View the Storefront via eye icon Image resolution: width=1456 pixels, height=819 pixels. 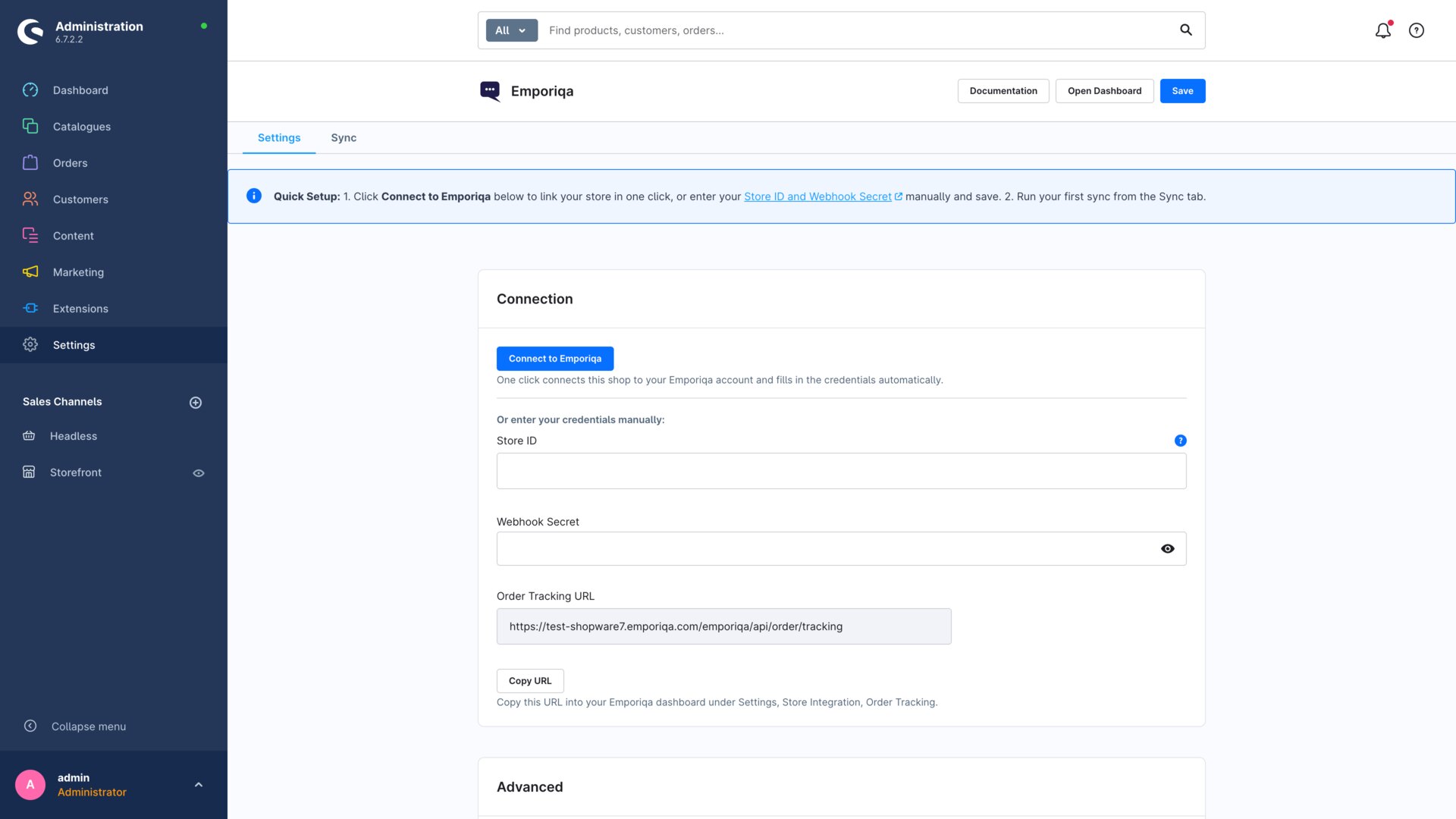click(199, 473)
